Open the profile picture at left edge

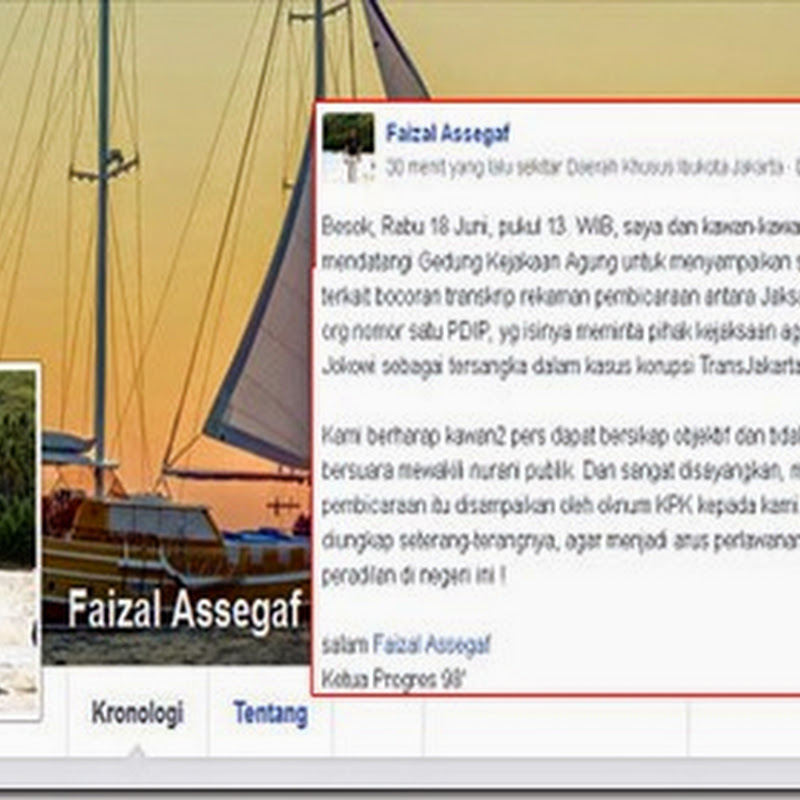pyautogui.click(x=19, y=541)
